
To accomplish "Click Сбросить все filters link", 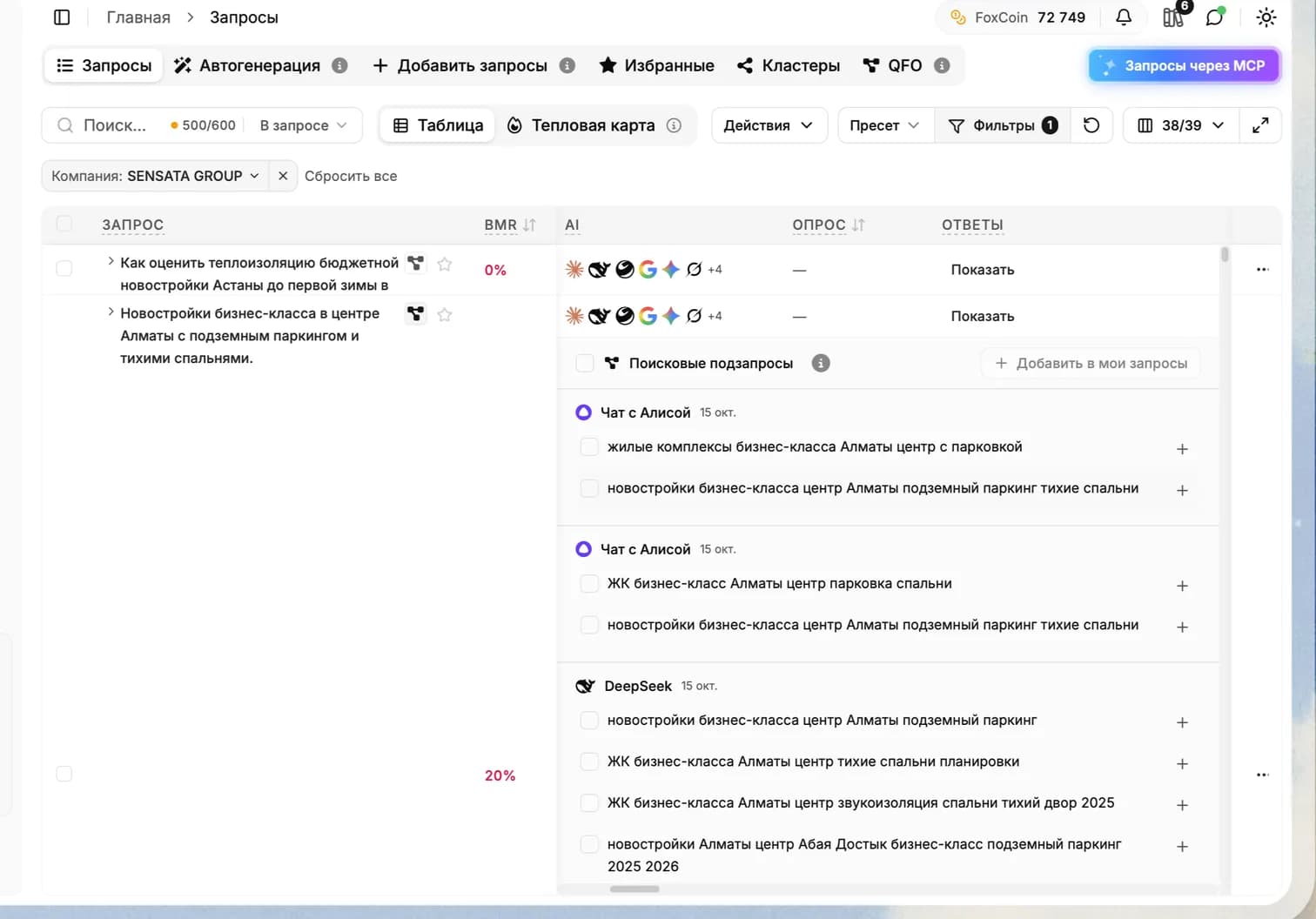I will coord(351,176).
